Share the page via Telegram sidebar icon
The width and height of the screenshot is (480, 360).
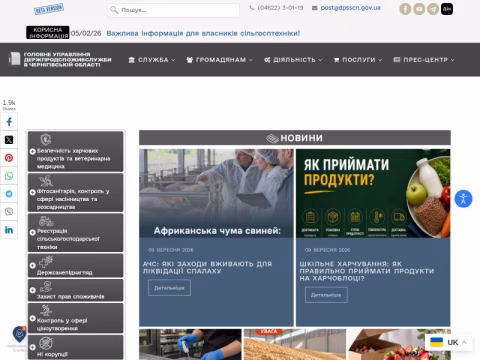click(9, 194)
